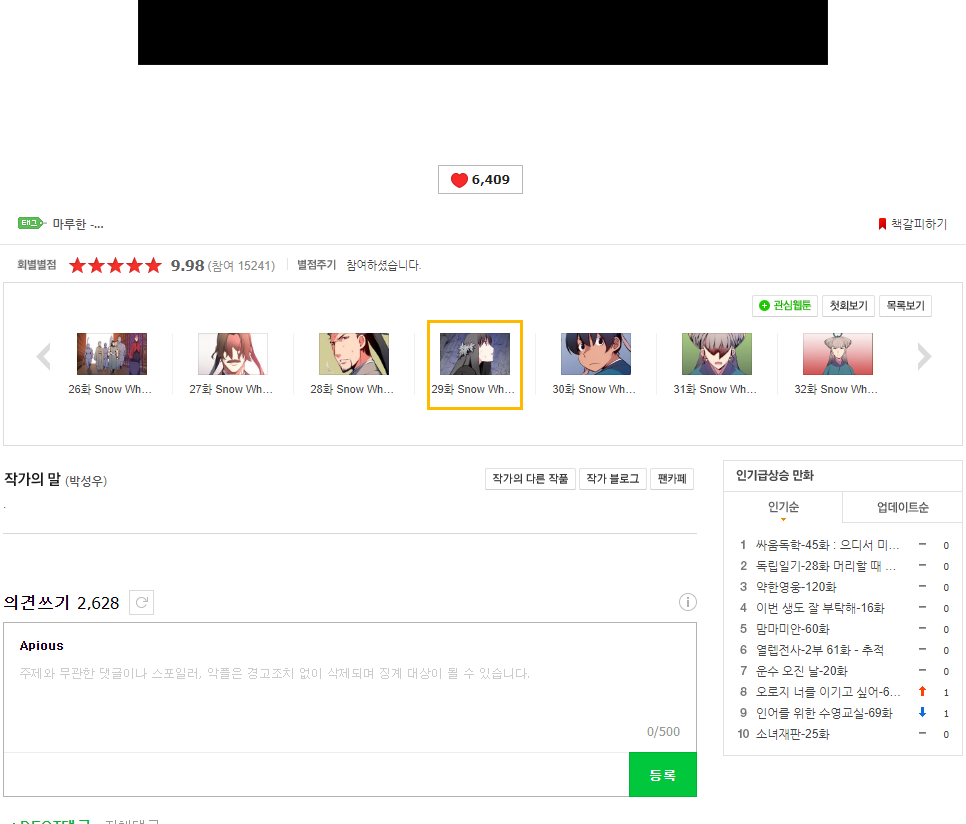This screenshot has height=824, width=966.
Task: Click 별점주기 rating link
Action: (317, 265)
